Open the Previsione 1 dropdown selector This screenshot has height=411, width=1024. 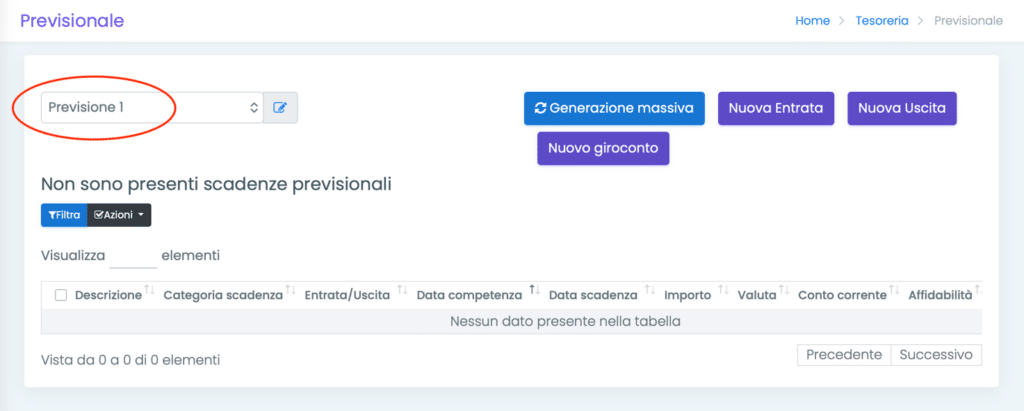pos(152,107)
